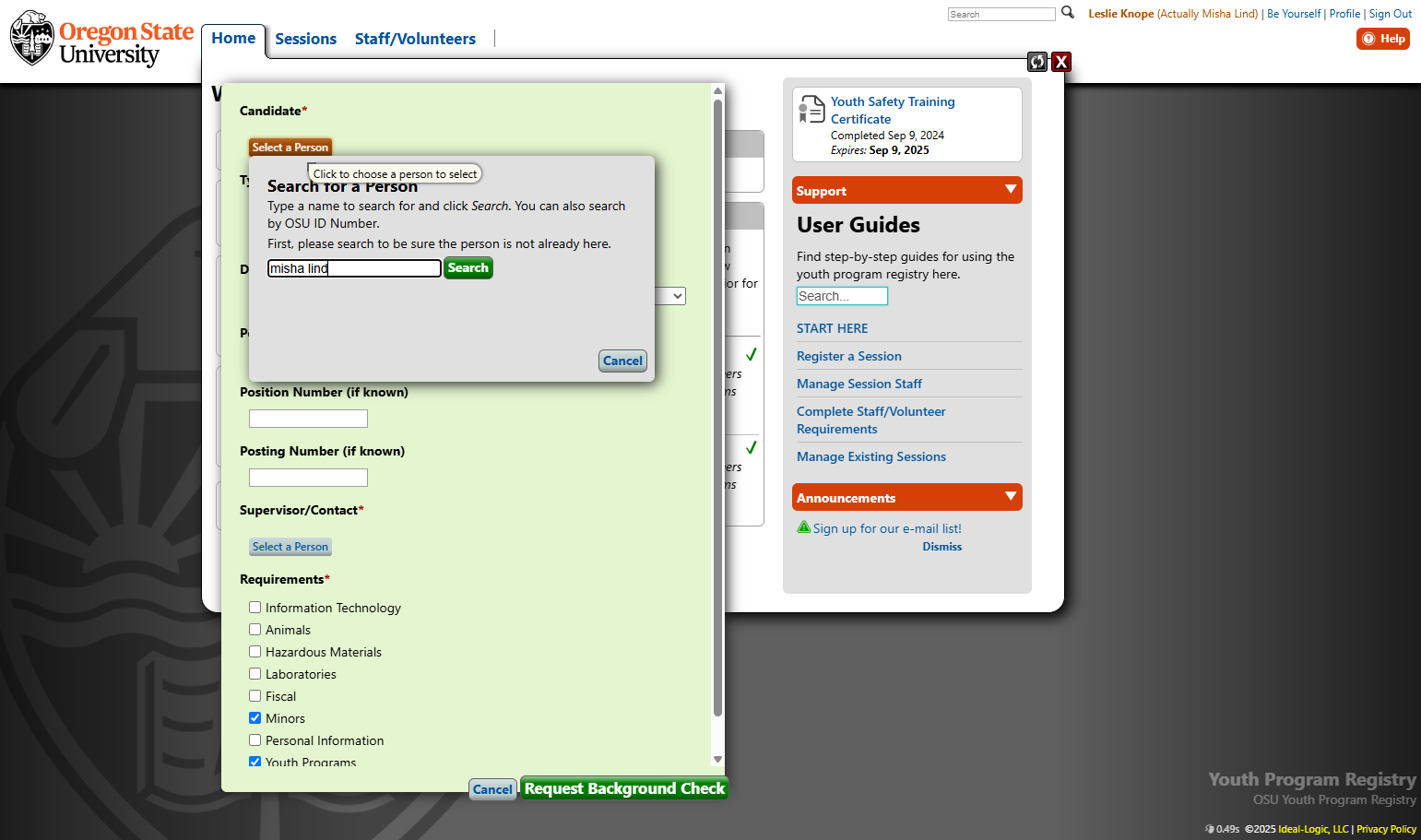The height and width of the screenshot is (840, 1421).
Task: Click the refresh icon on dialog corner
Action: (1037, 62)
